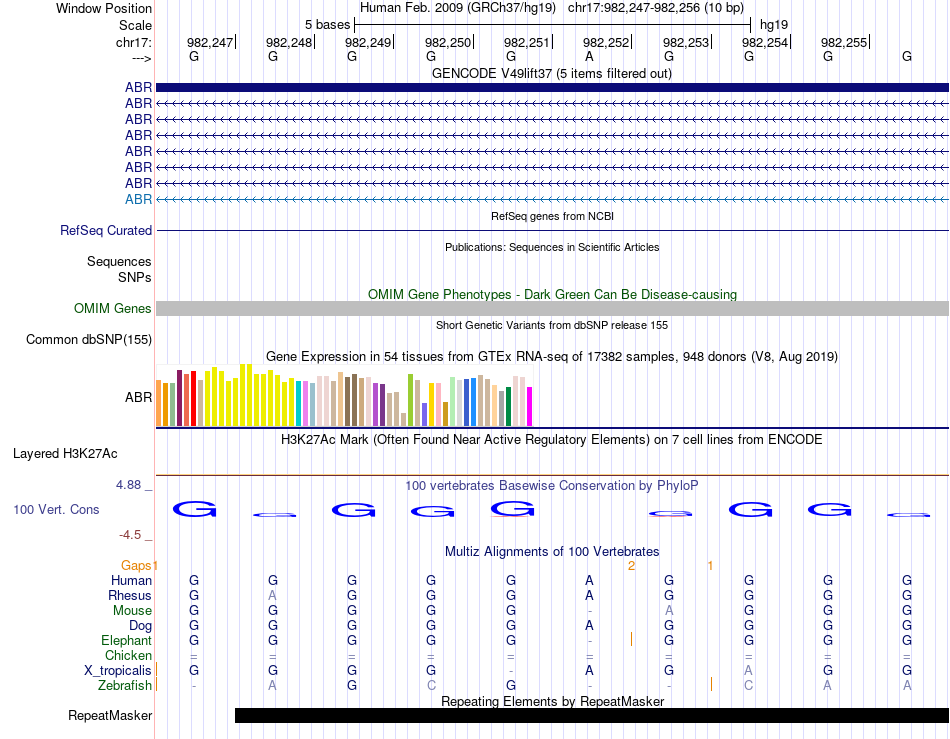Image resolution: width=950 pixels, height=739 pixels.
Task: Select the Rhesus species row label
Action: pyautogui.click(x=130, y=595)
